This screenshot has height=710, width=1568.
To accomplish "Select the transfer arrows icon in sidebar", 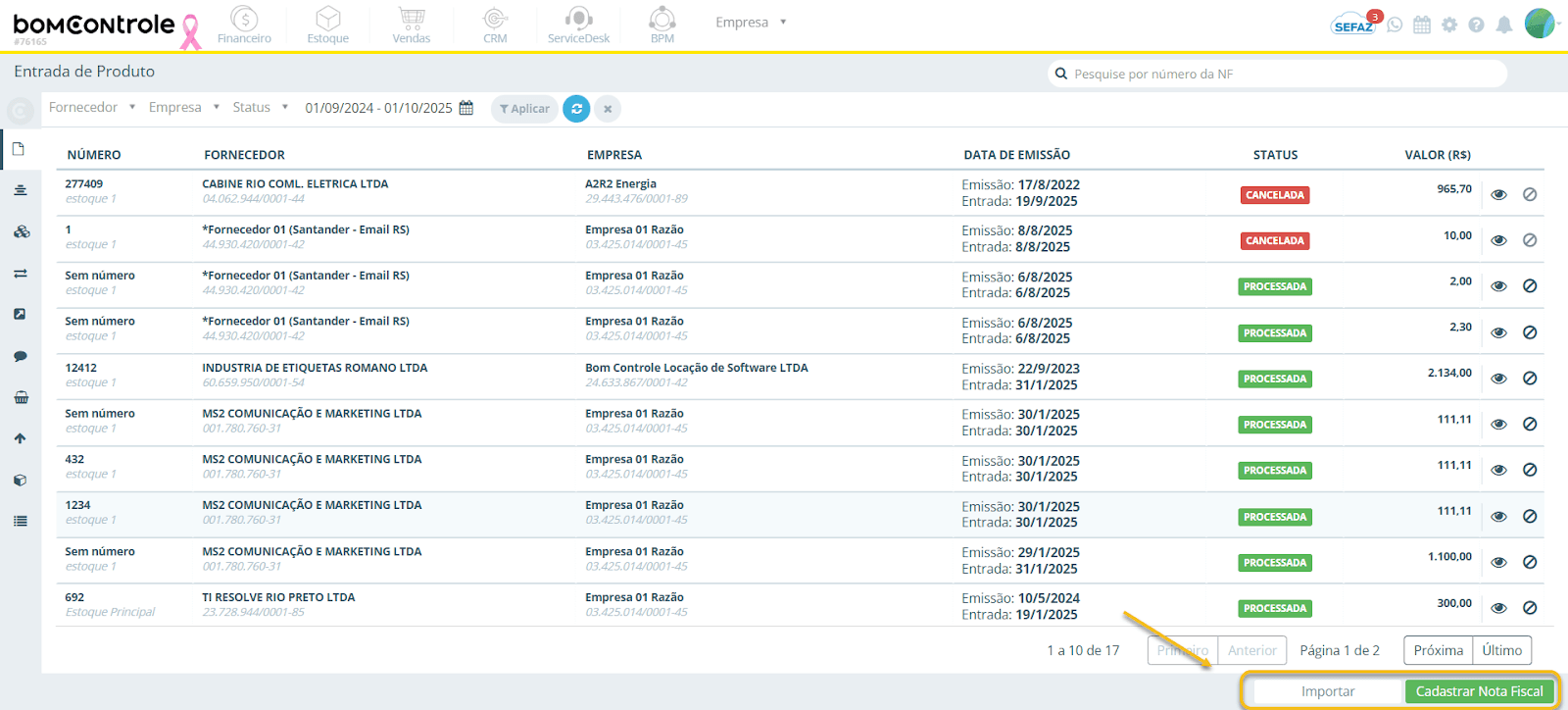I will [x=20, y=274].
